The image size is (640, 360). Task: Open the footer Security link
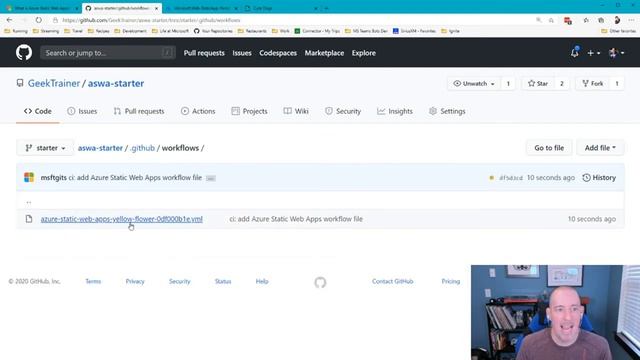point(180,281)
